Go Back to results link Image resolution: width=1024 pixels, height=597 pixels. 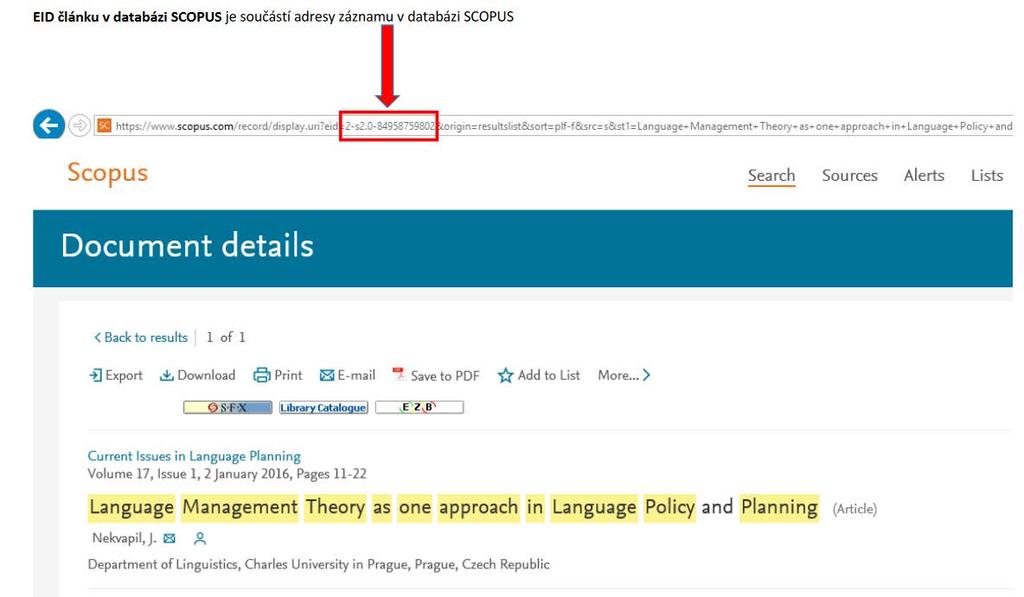tap(146, 338)
